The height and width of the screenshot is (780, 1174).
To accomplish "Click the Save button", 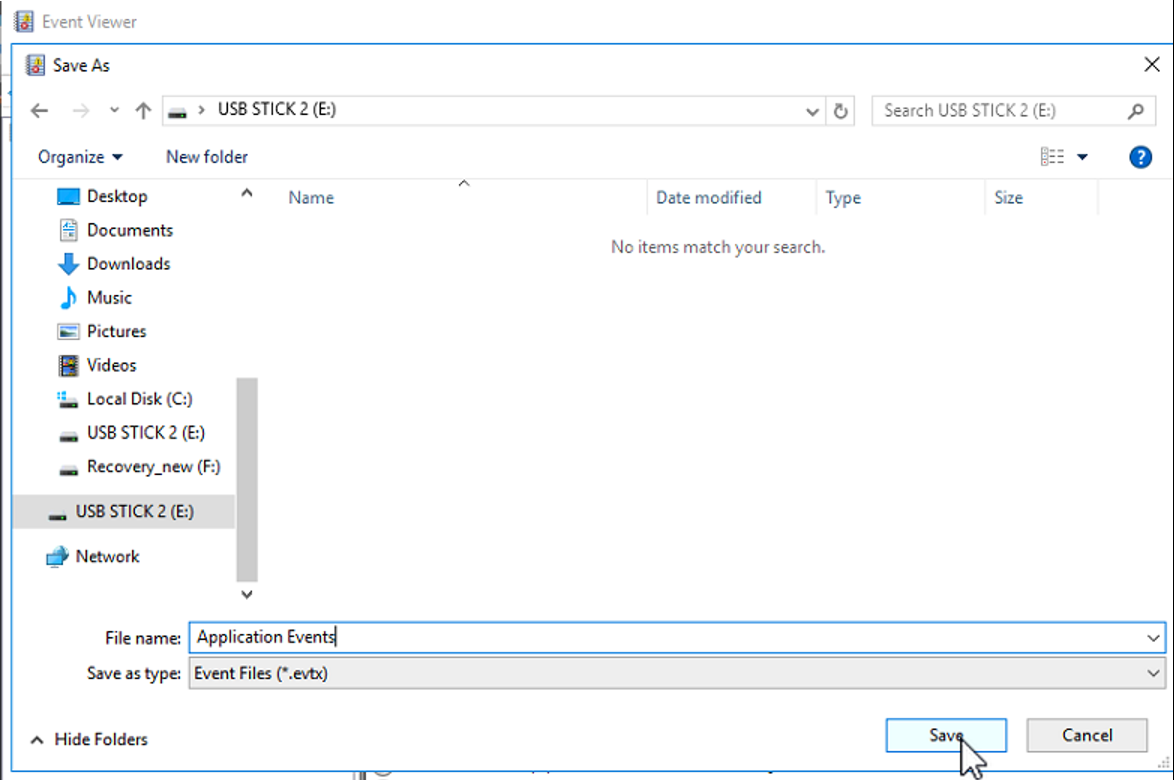I will click(945, 736).
